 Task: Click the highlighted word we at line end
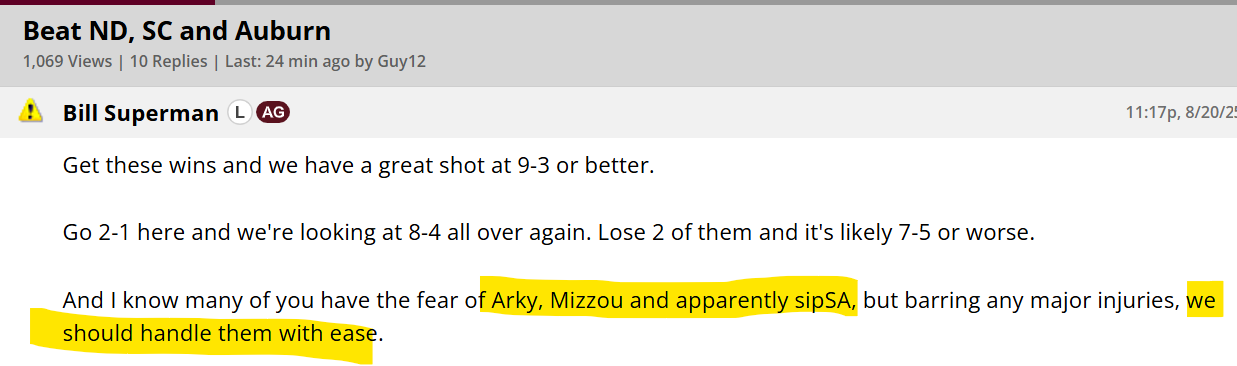click(x=1202, y=300)
